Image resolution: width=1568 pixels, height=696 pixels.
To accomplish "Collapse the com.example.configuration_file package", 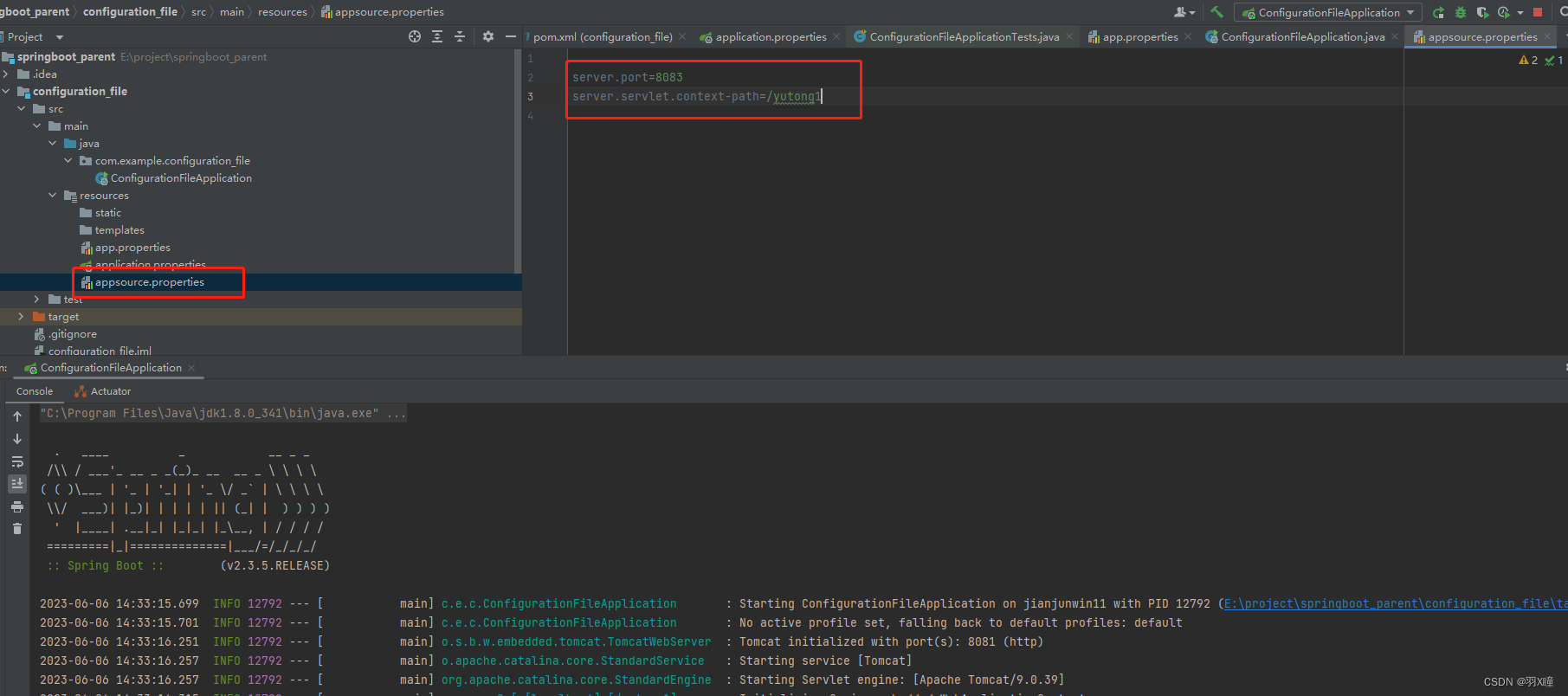I will click(x=68, y=161).
